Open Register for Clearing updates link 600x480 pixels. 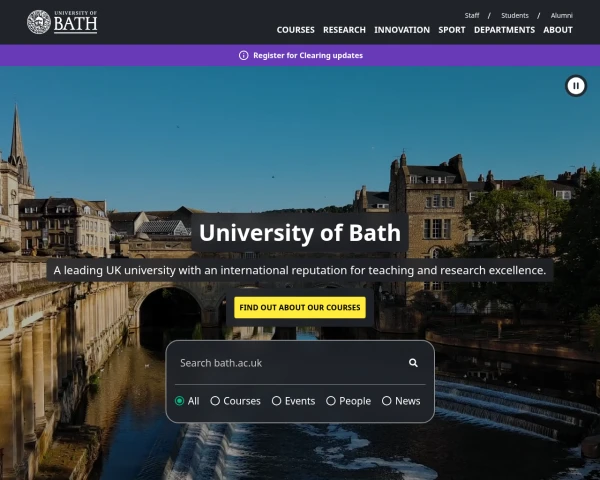[308, 56]
